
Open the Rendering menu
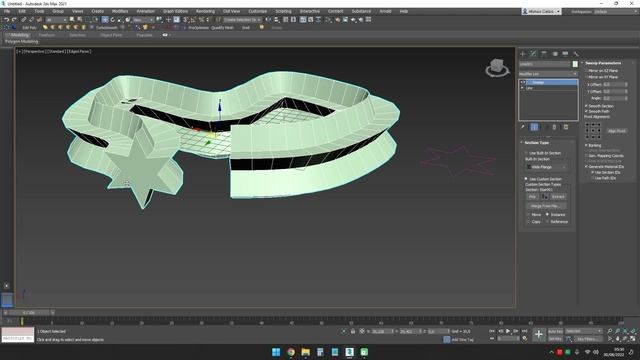pos(205,11)
